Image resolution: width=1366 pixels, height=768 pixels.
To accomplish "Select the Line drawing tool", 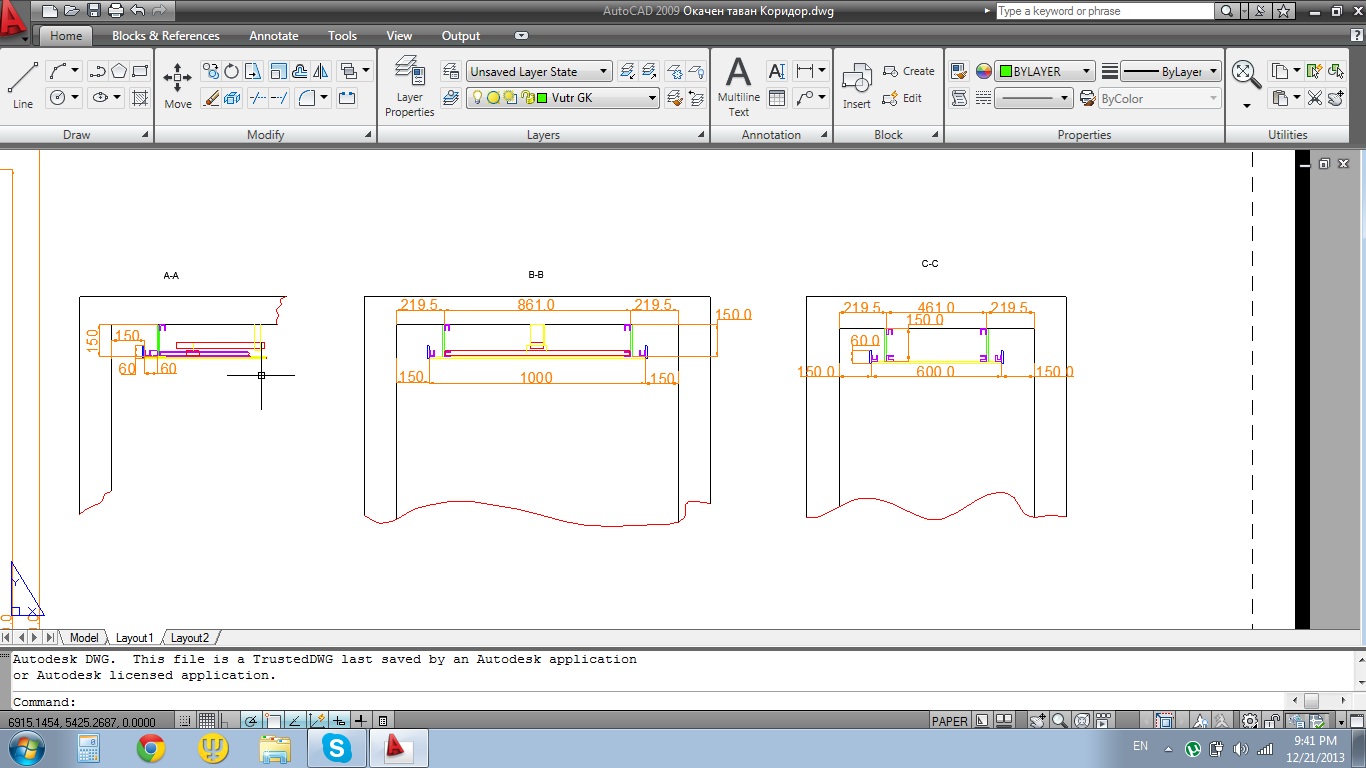I will (x=23, y=84).
